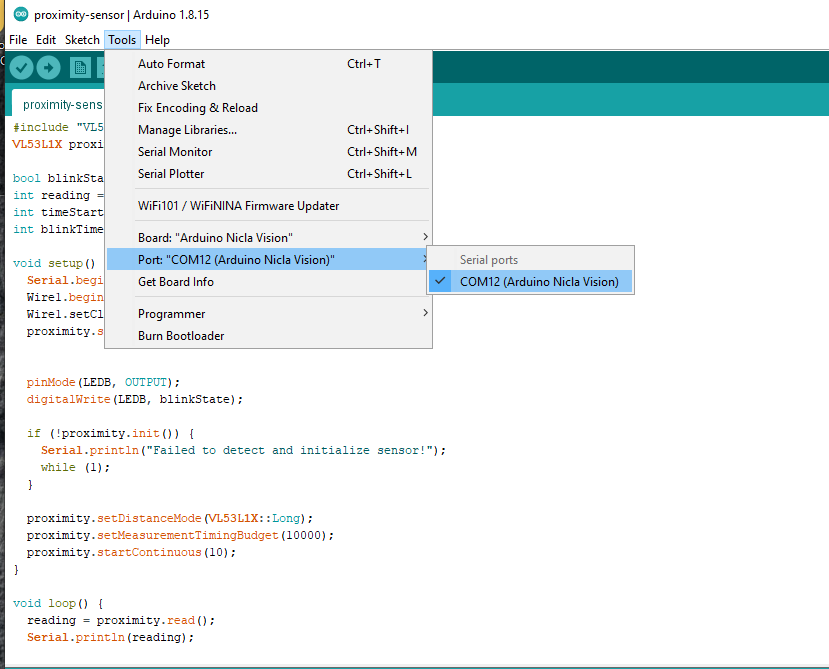Click the Arduino logo in title bar
Image resolution: width=829 pixels, height=669 pixels.
(x=20, y=15)
